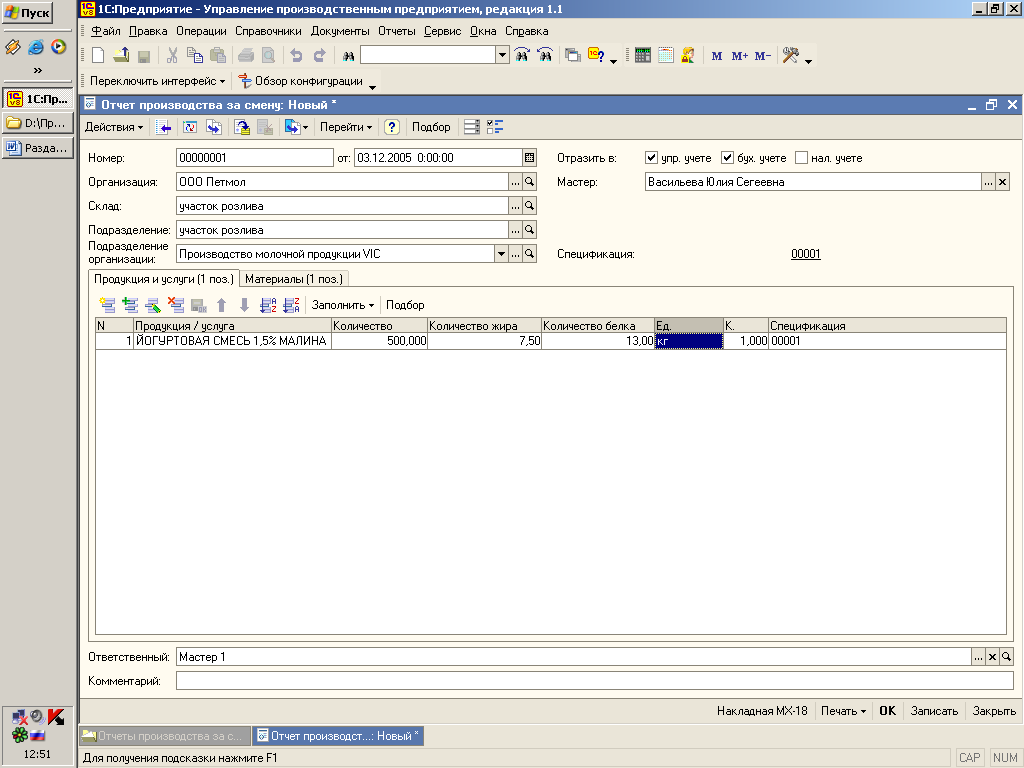1024x768 pixels.
Task: Switch to Отчеты производства за с... window tab
Action: [x=164, y=736]
